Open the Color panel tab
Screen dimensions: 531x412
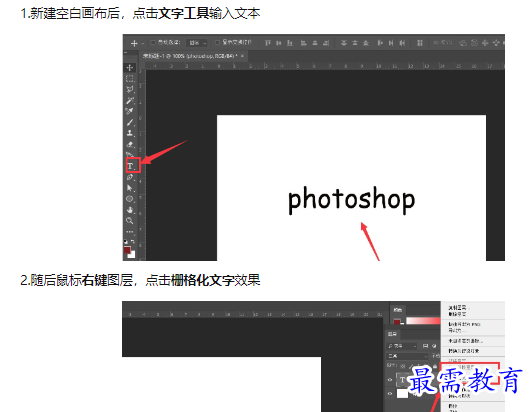point(398,310)
